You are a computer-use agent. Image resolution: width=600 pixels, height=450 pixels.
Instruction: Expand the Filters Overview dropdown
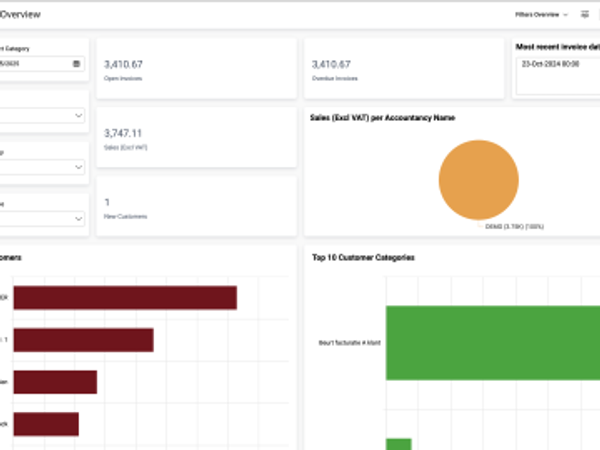(541, 15)
